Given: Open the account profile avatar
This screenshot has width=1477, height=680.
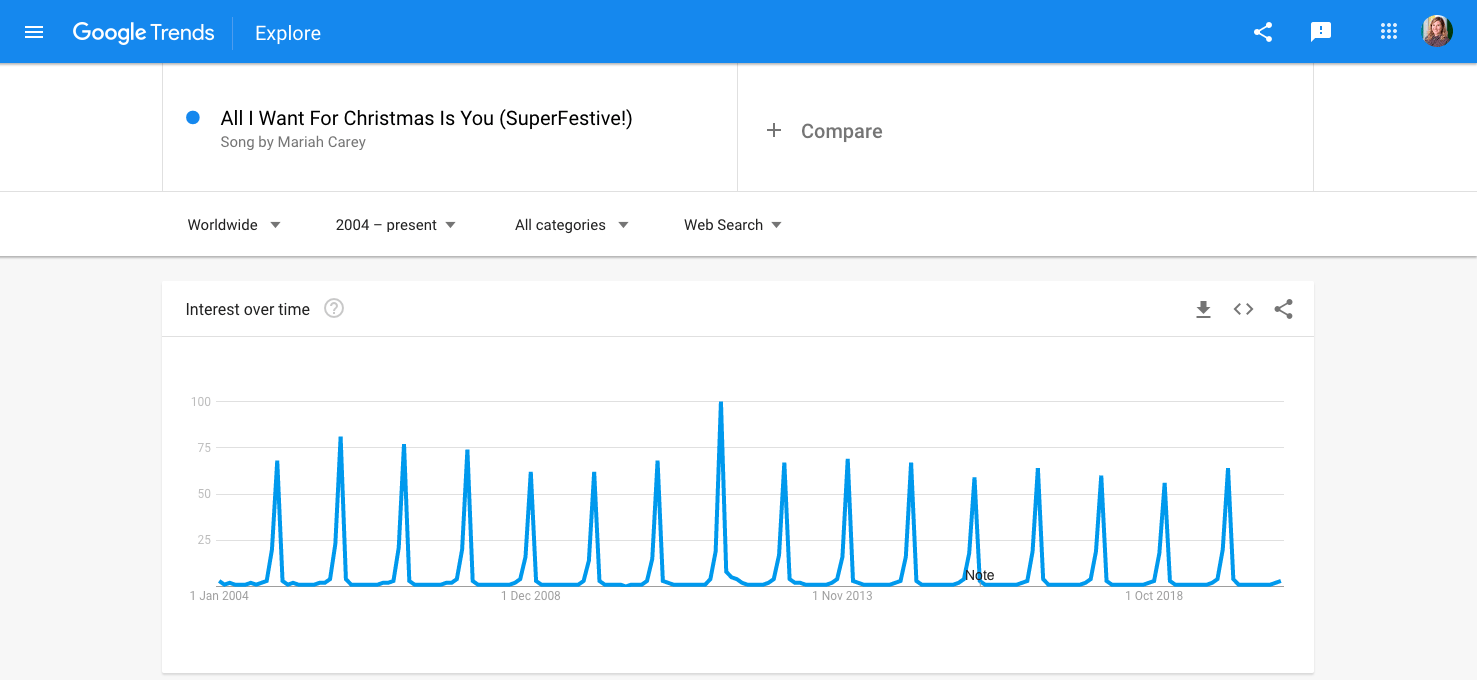Looking at the screenshot, I should click(1437, 31).
